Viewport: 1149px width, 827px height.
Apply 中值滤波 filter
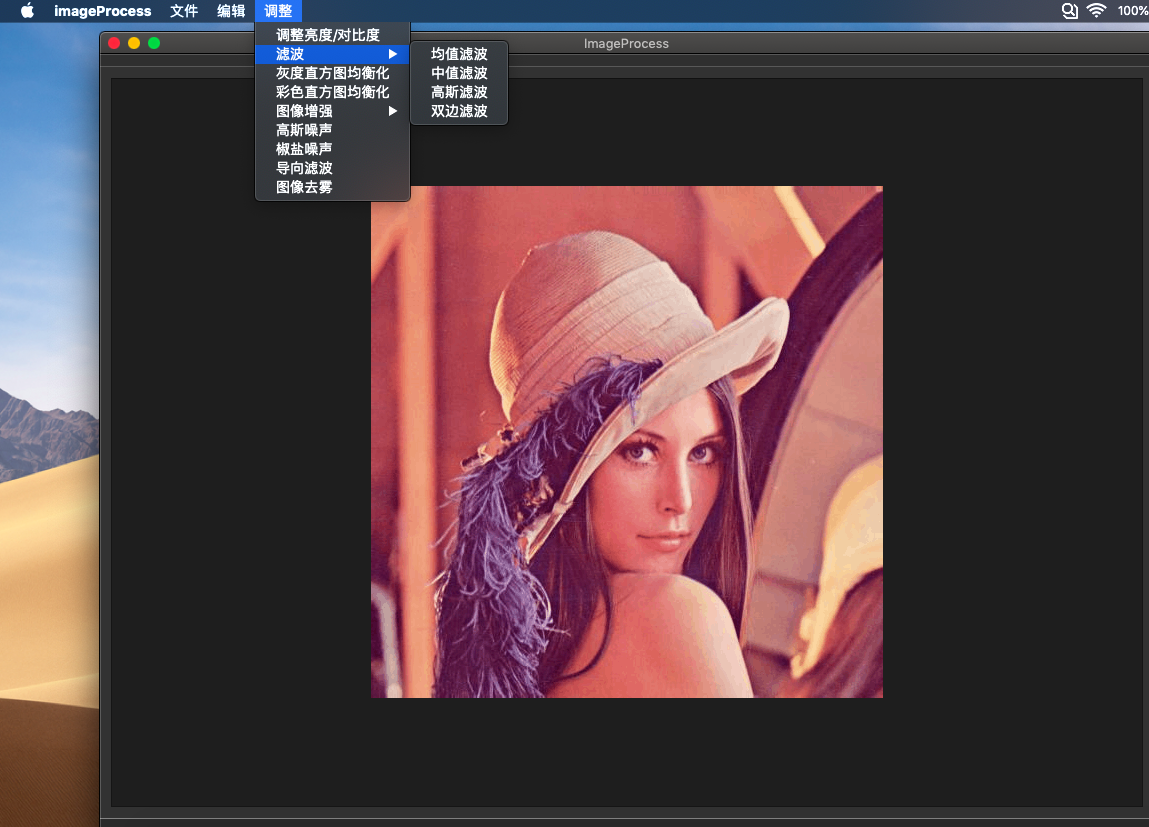tap(459, 73)
